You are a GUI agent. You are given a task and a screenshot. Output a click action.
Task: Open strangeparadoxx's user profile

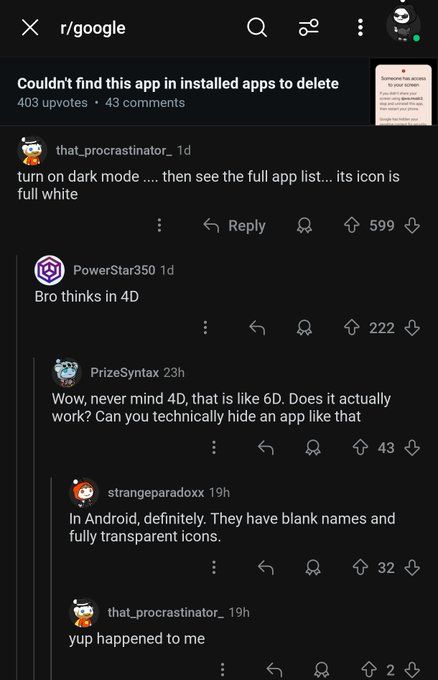pyautogui.click(x=156, y=492)
